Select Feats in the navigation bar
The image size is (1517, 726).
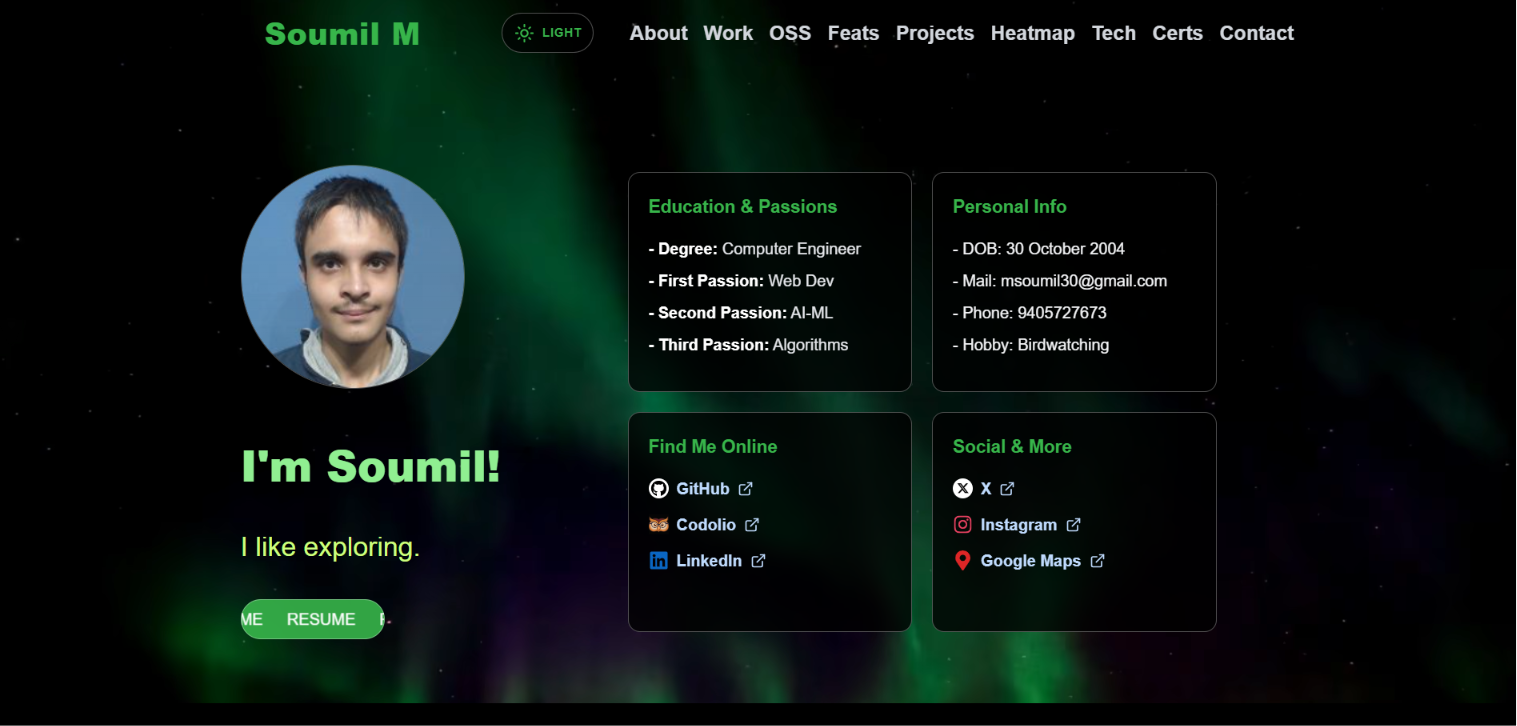click(x=853, y=33)
